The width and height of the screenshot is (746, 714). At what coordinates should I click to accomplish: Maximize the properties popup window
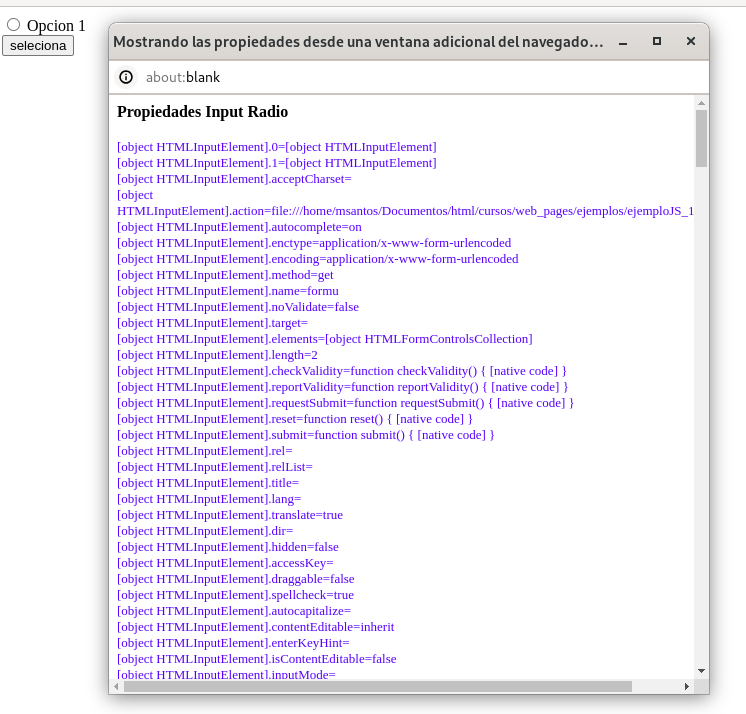pyautogui.click(x=657, y=42)
